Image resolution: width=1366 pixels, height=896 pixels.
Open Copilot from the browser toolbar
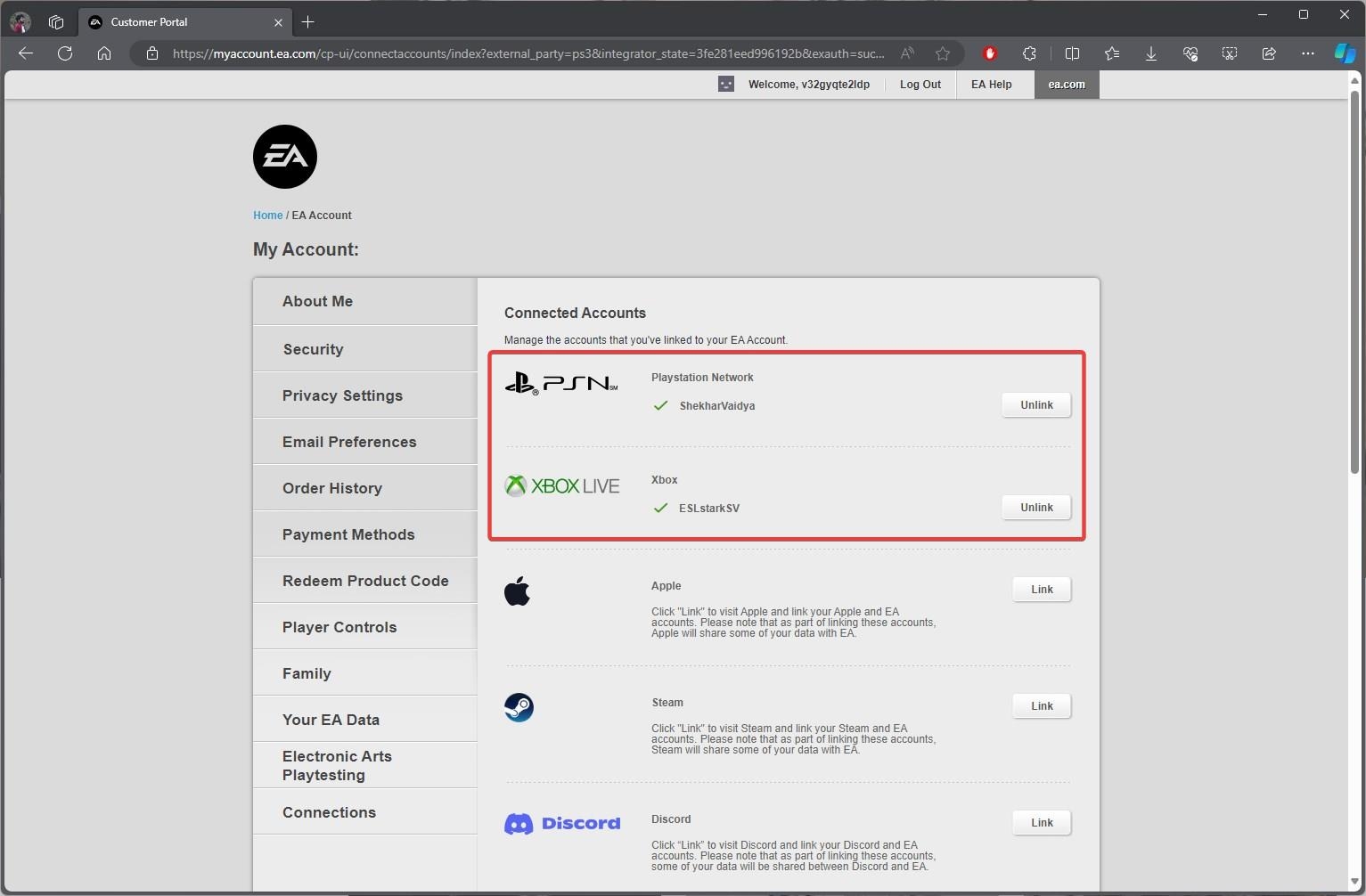1345,53
